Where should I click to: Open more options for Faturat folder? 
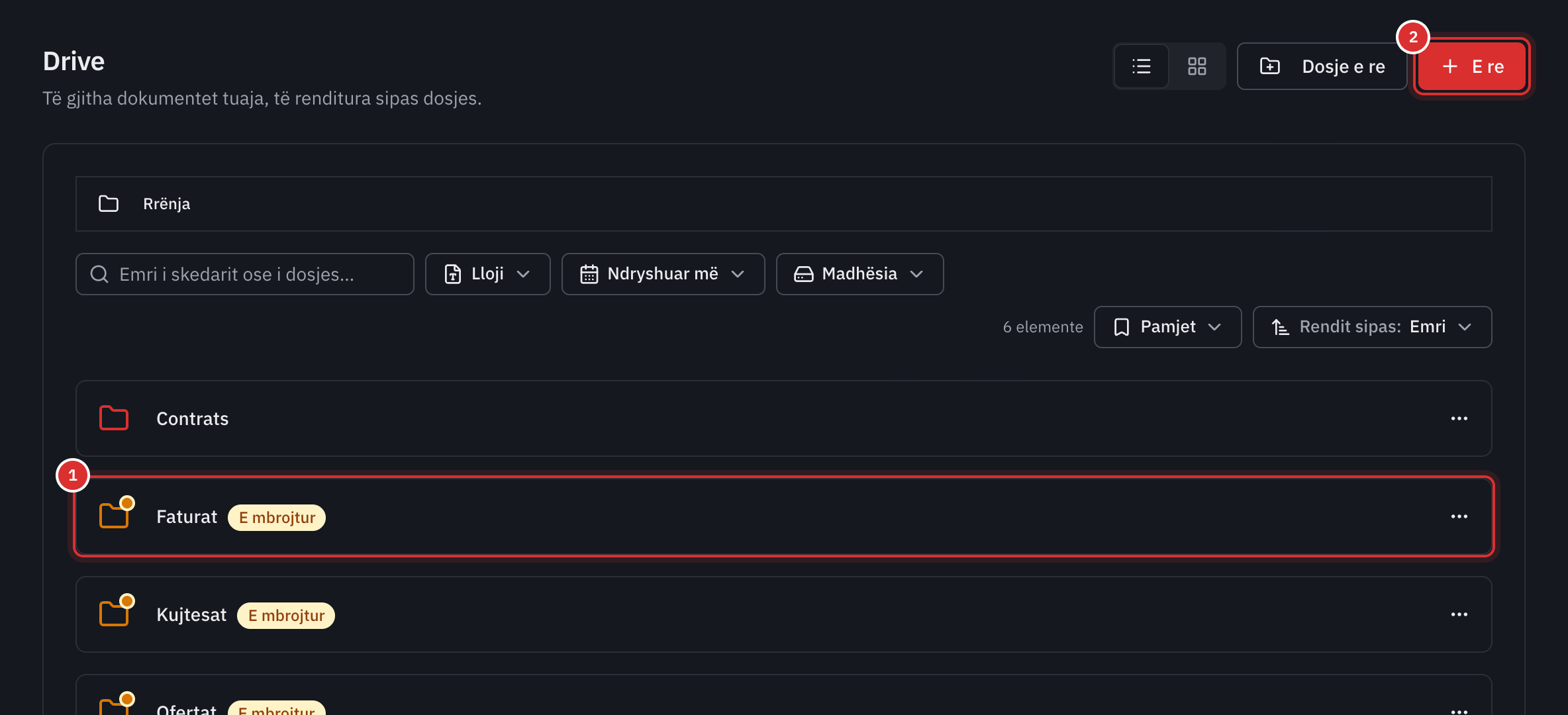(1459, 516)
